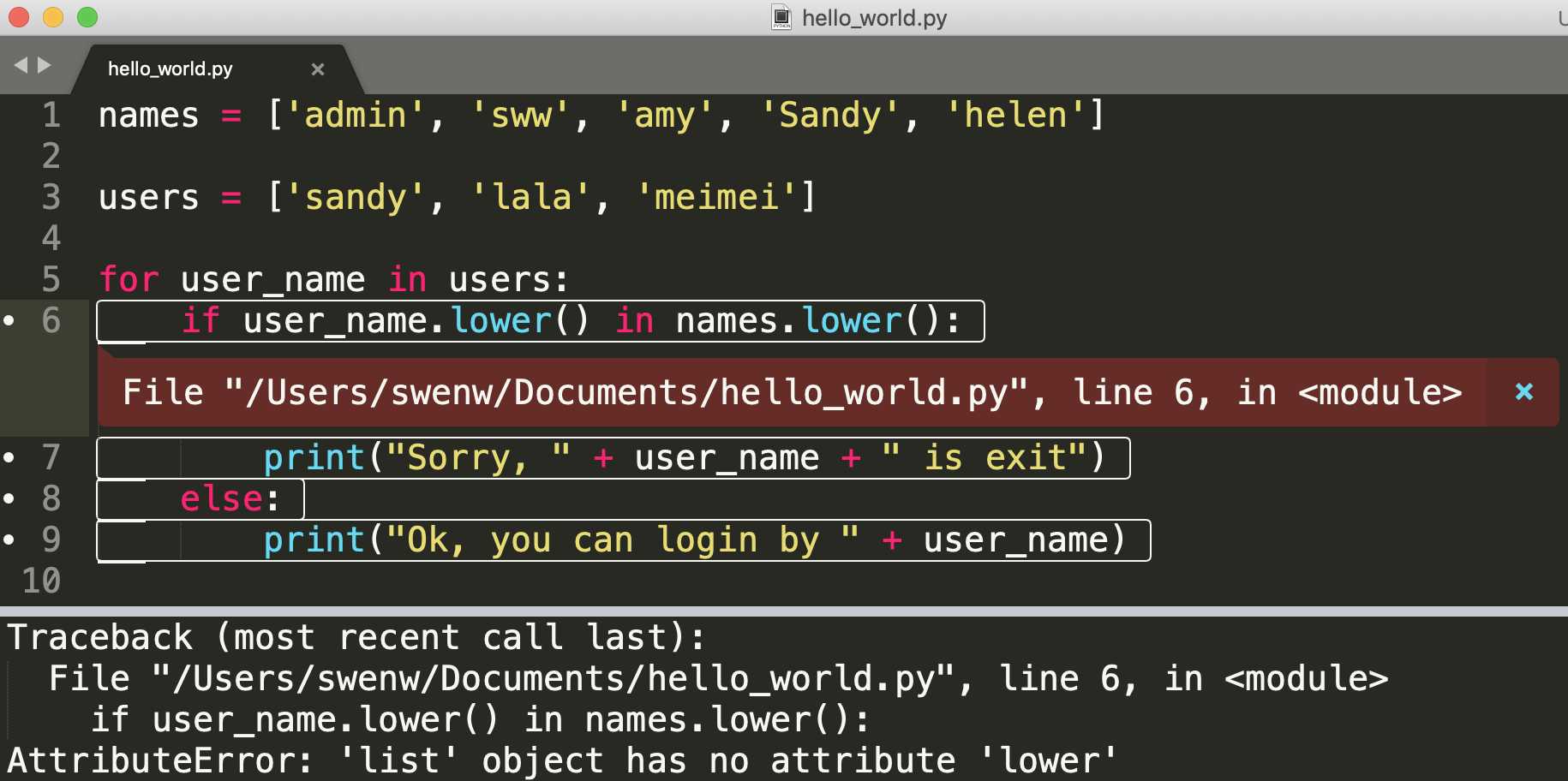Viewport: 1568px width, 781px height.
Task: Click the " is exit" string on line 7
Action: coord(984,457)
